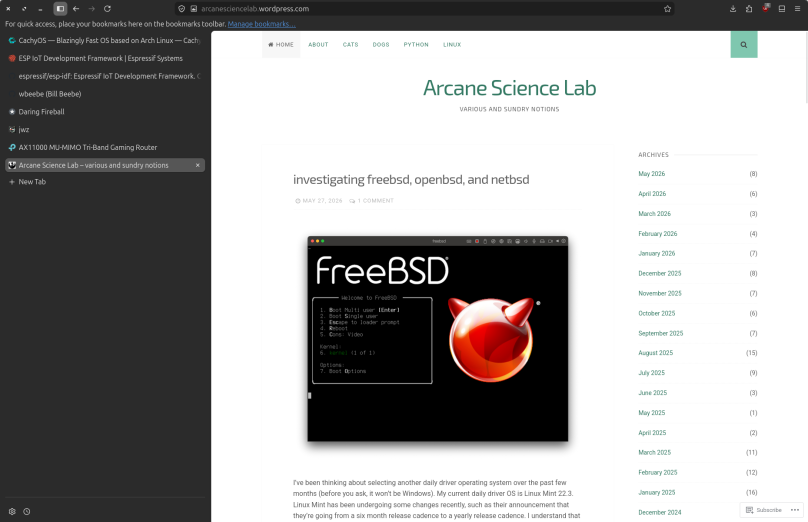Image resolution: width=808 pixels, height=522 pixels.
Task: Open February 2026 archive
Action: tap(658, 234)
